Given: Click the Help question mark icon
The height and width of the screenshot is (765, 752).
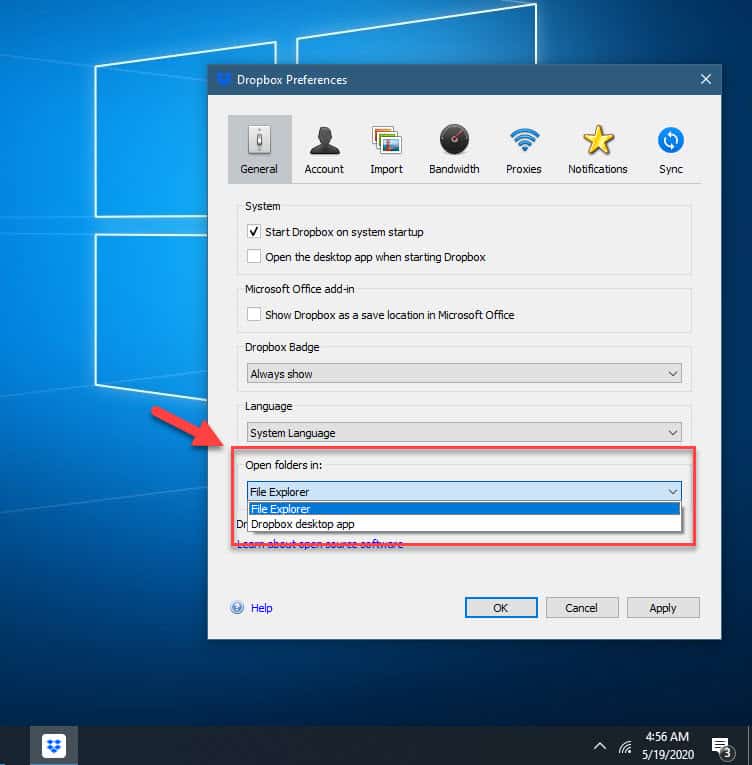Looking at the screenshot, I should tap(237, 607).
